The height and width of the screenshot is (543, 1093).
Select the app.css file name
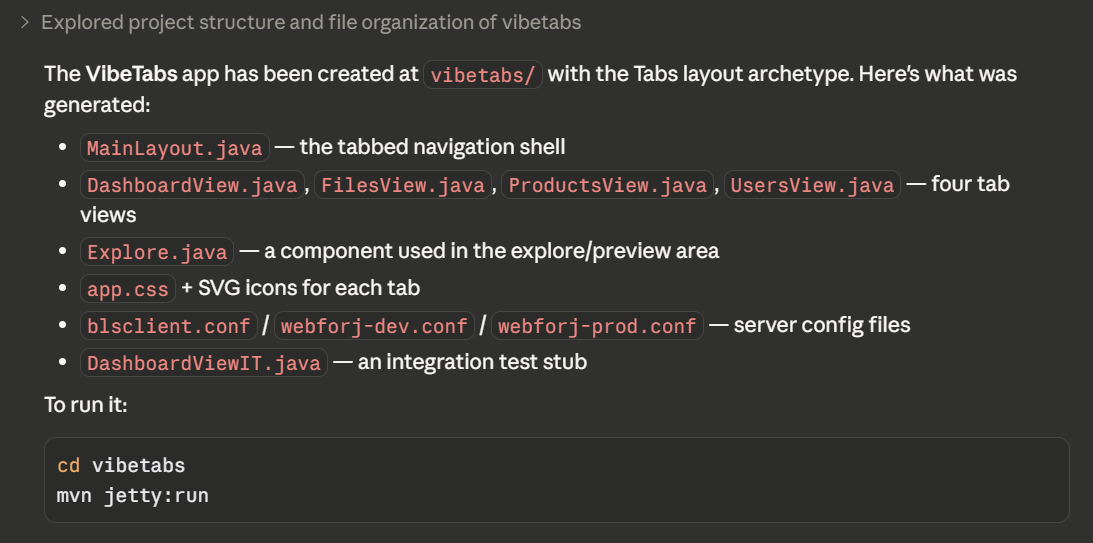[128, 289]
